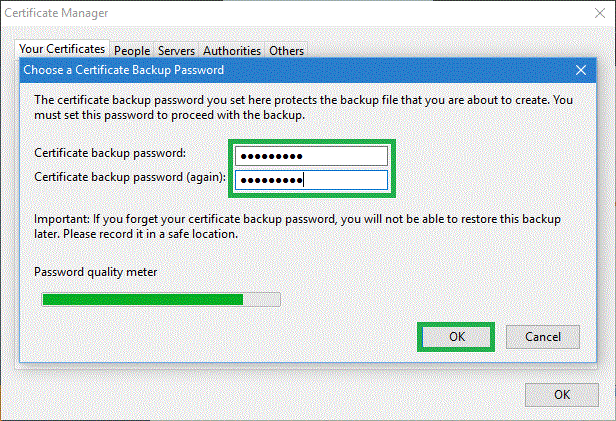Screen dimensions: 616x421
Task: Show the Others tab
Action: point(286,50)
